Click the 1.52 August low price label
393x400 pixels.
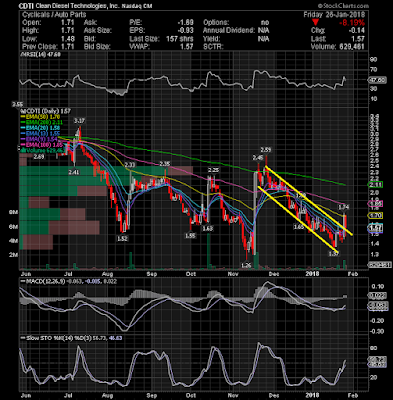coord(123,239)
